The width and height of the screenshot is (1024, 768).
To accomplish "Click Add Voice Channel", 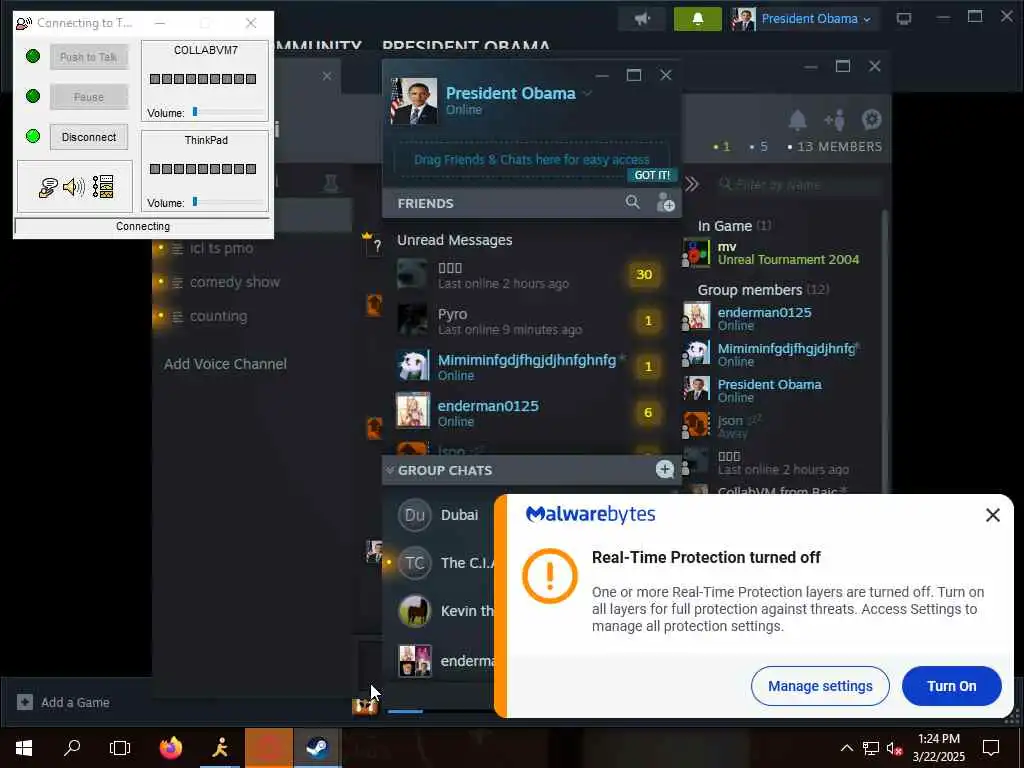I will (225, 364).
